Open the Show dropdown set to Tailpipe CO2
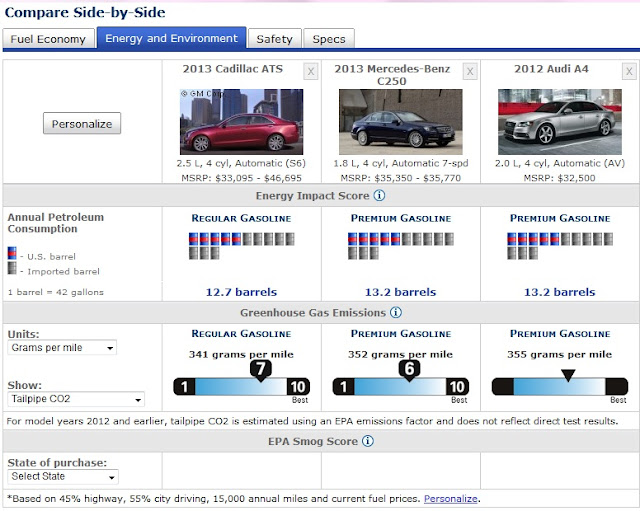The width and height of the screenshot is (640, 511). (76, 399)
